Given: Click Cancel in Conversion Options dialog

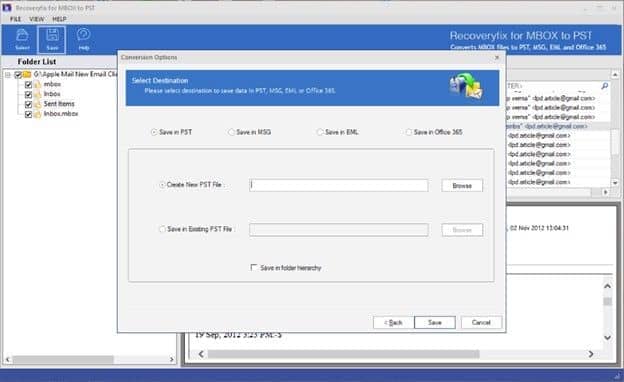Looking at the screenshot, I should (x=481, y=322).
